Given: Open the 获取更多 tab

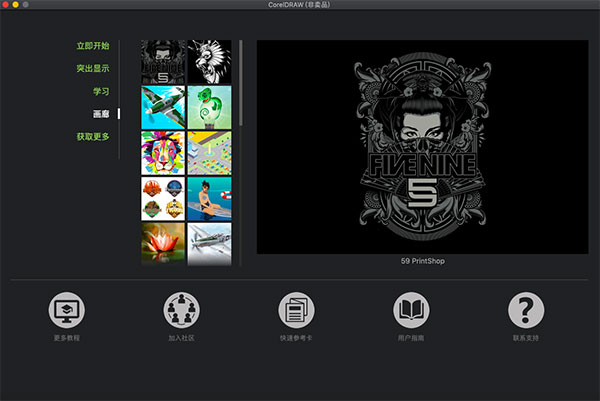Looking at the screenshot, I should (x=93, y=137).
